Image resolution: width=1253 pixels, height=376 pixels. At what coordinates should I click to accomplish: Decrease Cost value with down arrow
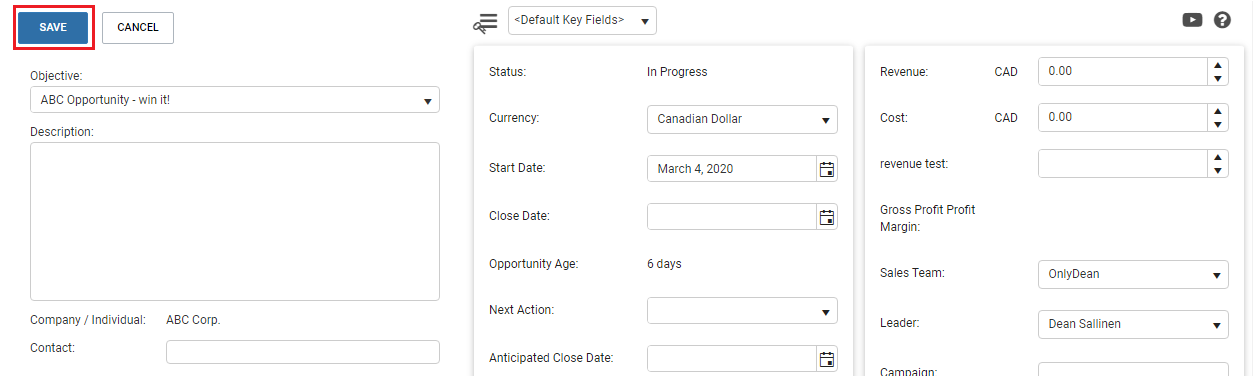pyautogui.click(x=1217, y=125)
